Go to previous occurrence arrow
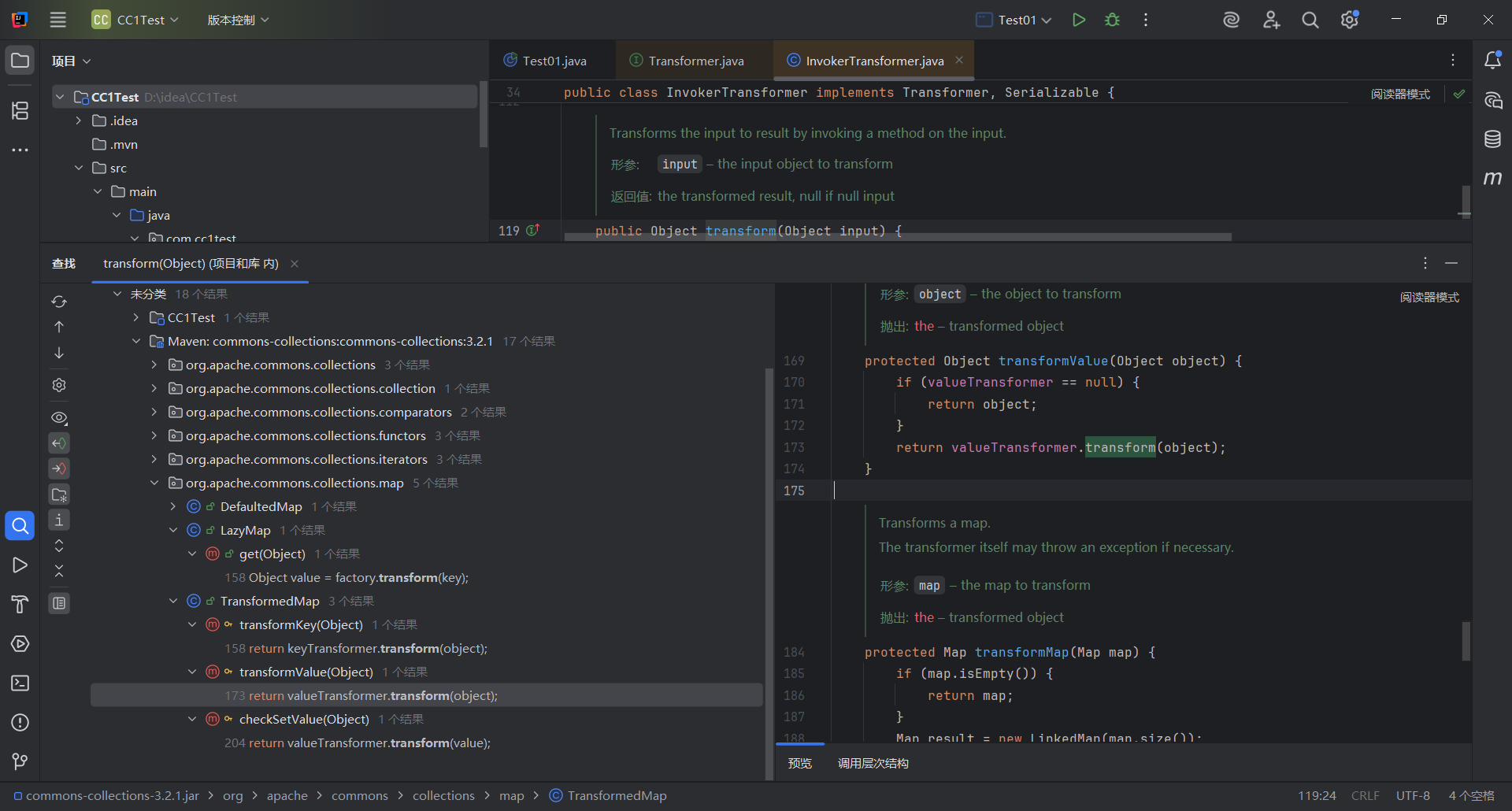 [x=59, y=327]
